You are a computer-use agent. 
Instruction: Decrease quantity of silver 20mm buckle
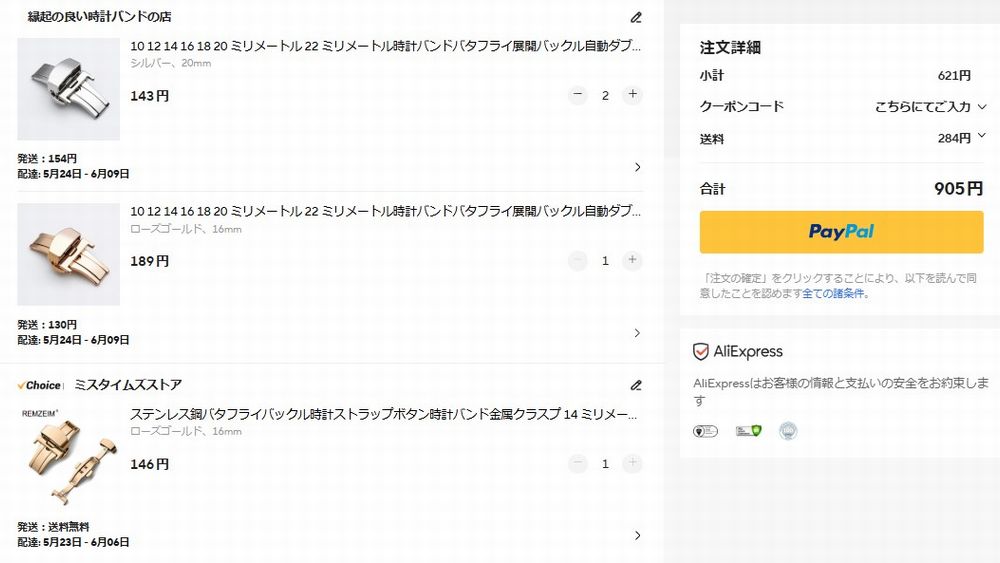pyautogui.click(x=578, y=95)
